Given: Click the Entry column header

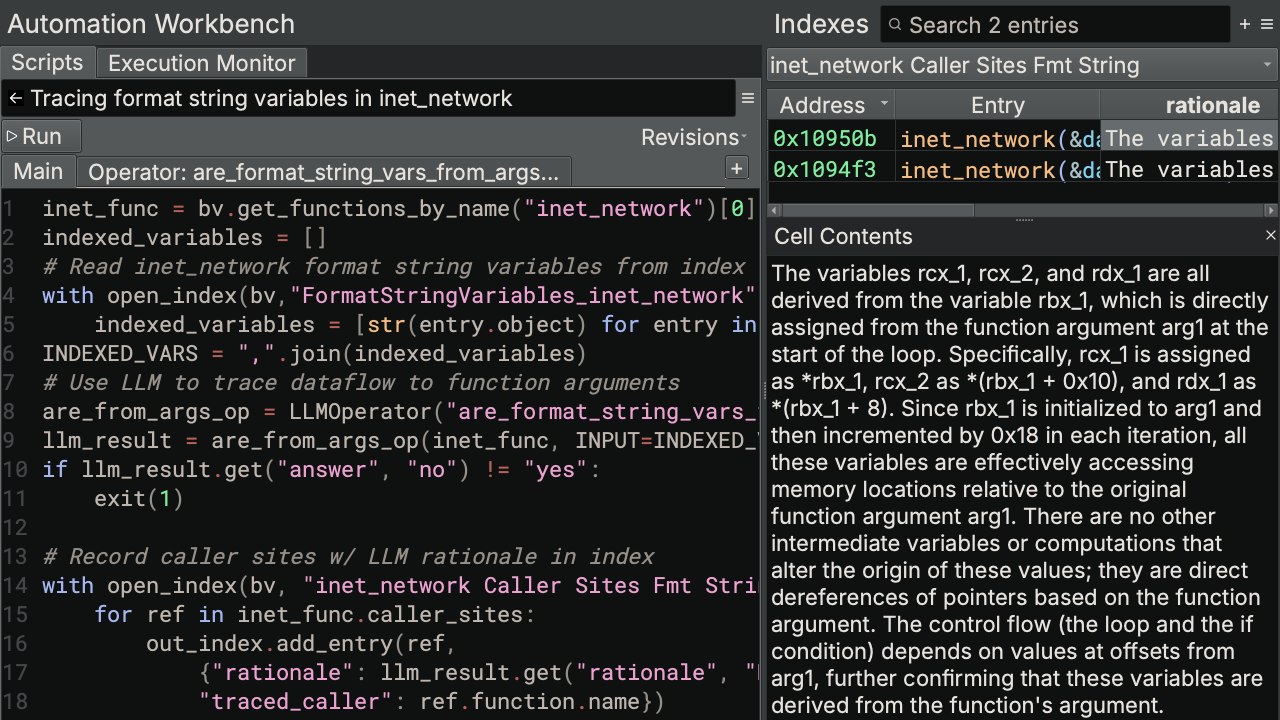Looking at the screenshot, I should tap(997, 105).
